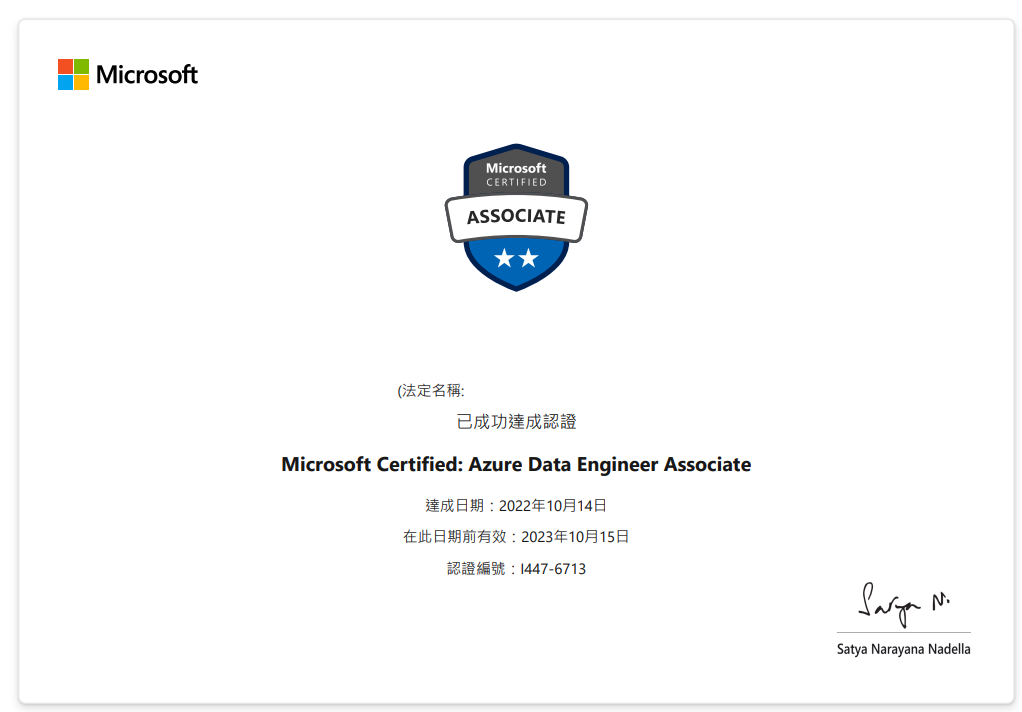Click the Satya Narayana Nadella name
This screenshot has width=1022, height=712.
(x=903, y=649)
